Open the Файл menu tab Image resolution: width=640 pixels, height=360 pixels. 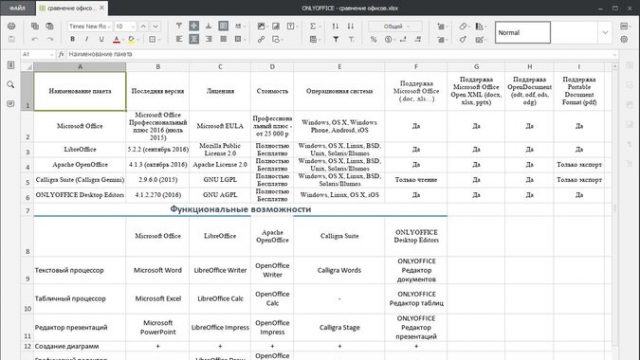click(x=17, y=8)
